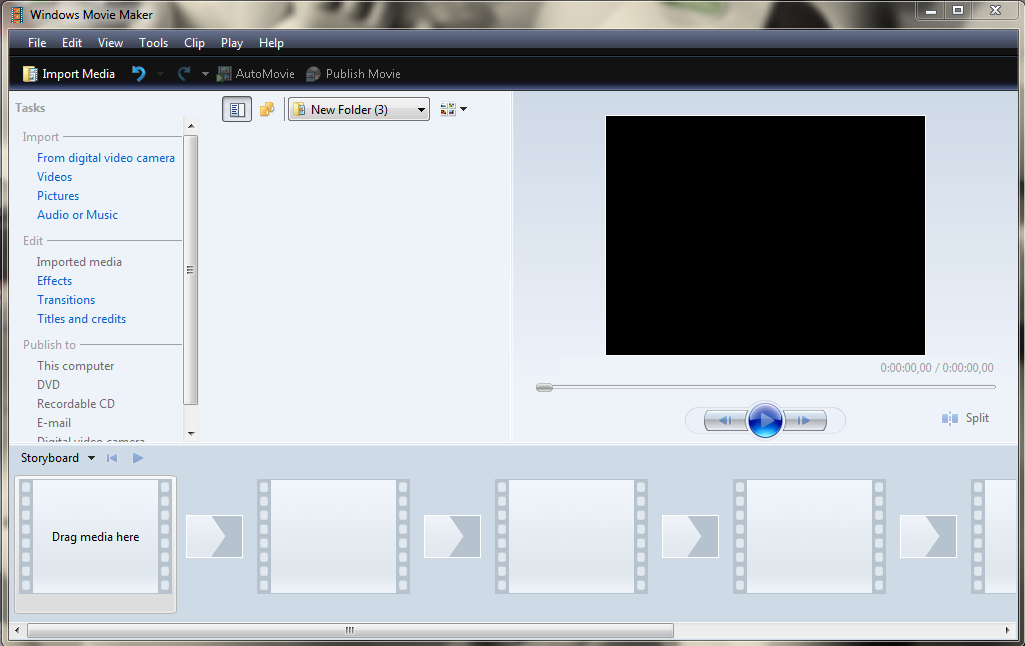Click the storyboard scroll right arrow
This screenshot has height=646, width=1025.
pyautogui.click(x=1007, y=630)
